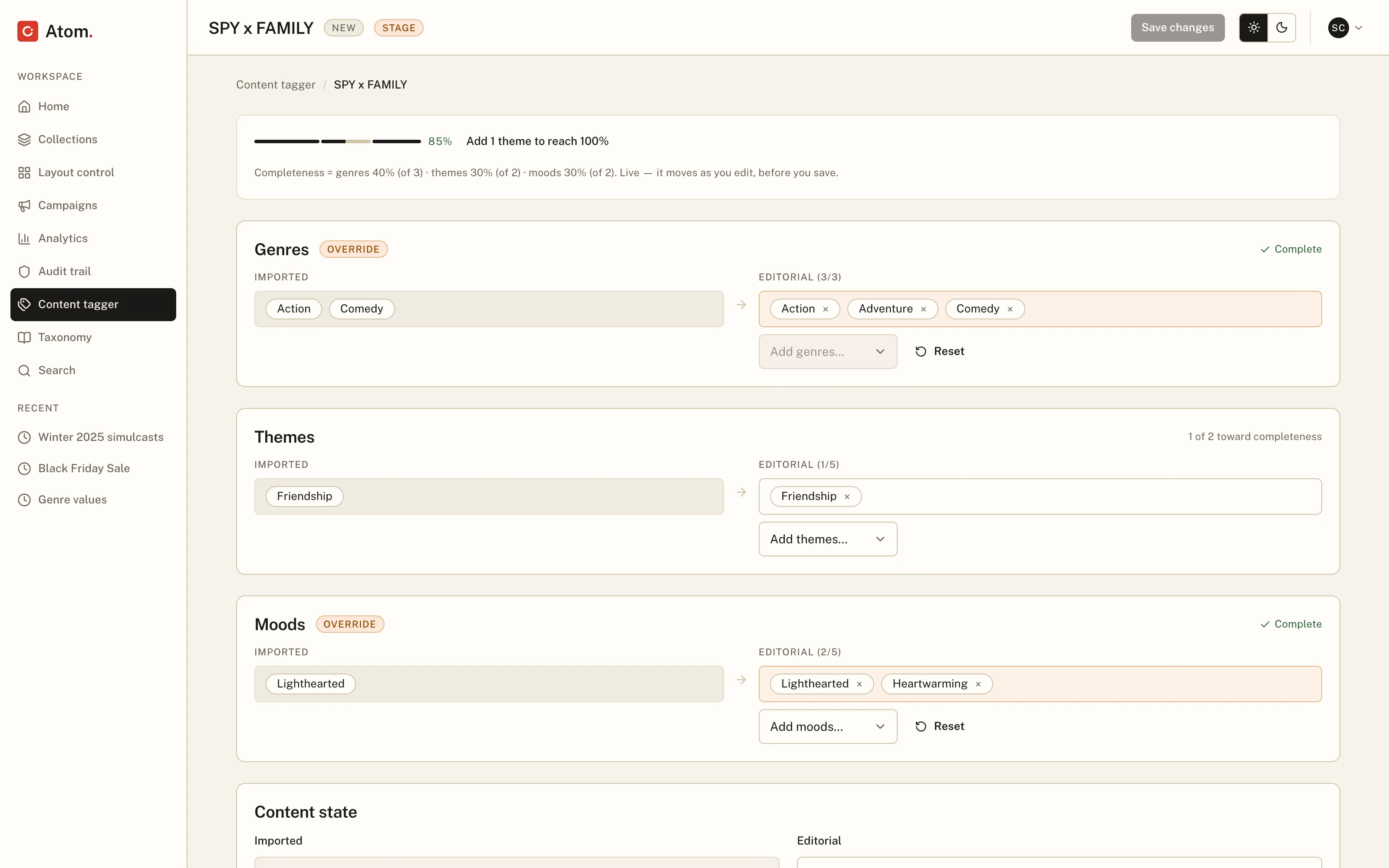
Task: Click the Themes copy arrow icon
Action: click(741, 493)
